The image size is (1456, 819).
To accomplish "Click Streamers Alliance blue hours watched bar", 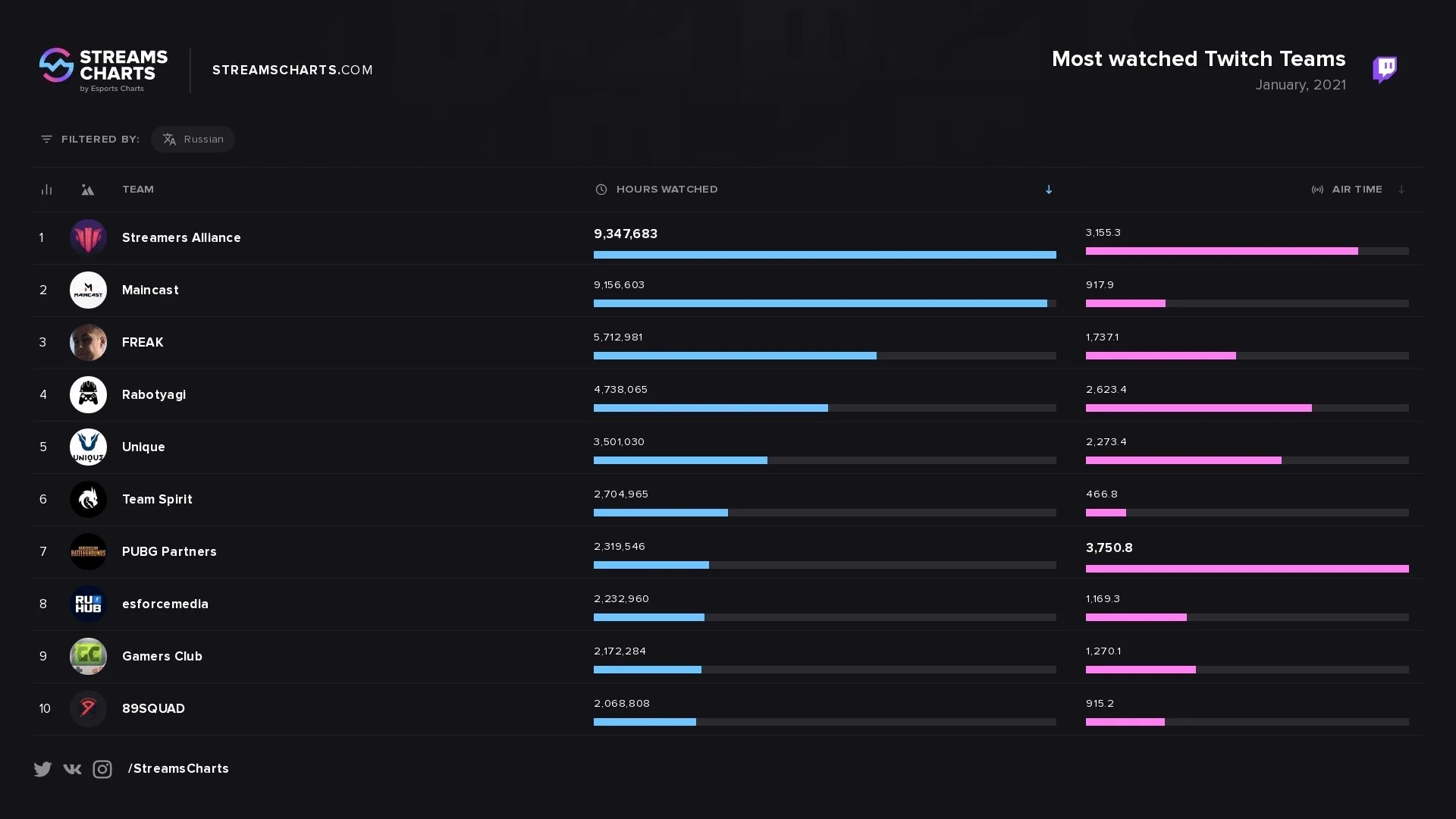I will [x=824, y=255].
